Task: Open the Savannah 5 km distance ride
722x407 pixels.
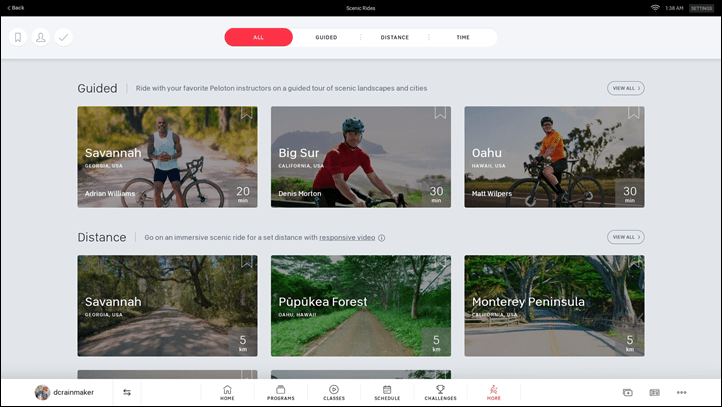Action: click(167, 306)
